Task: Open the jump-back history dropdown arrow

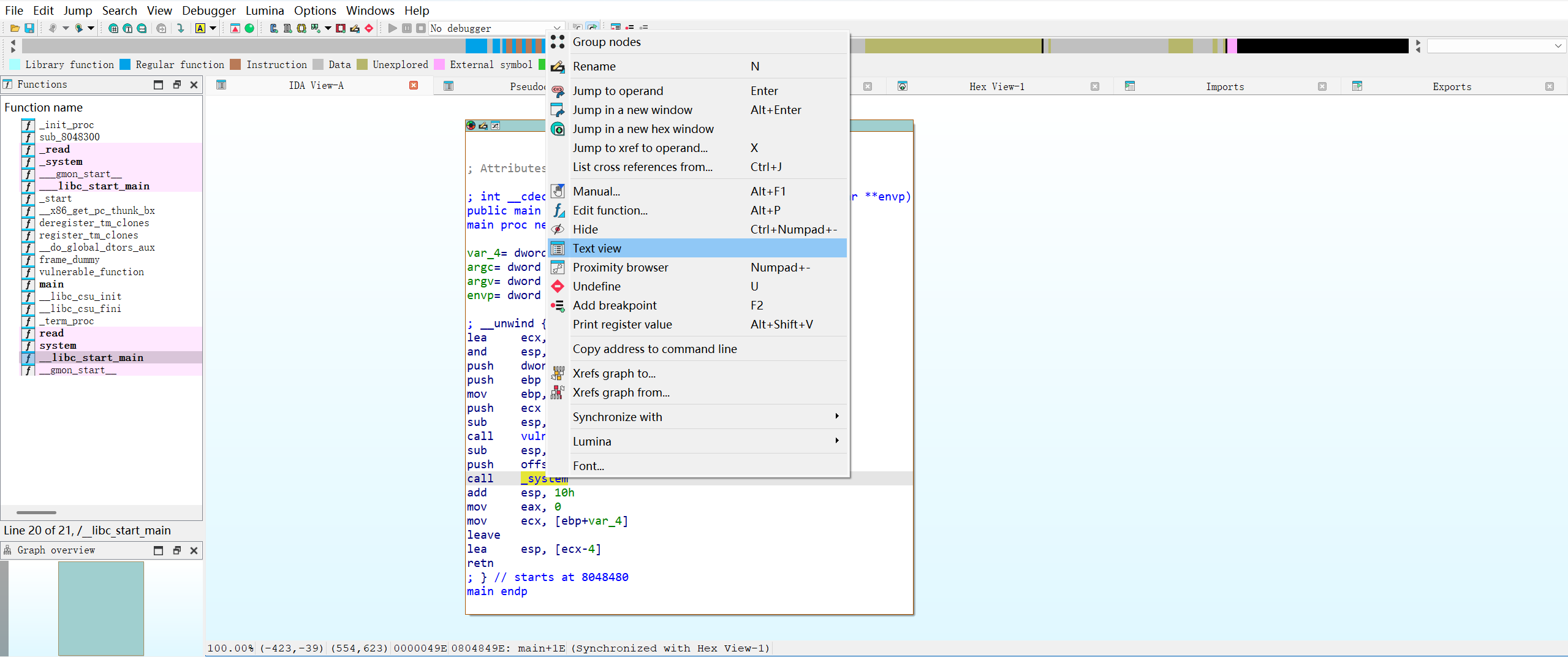Action: (x=66, y=28)
